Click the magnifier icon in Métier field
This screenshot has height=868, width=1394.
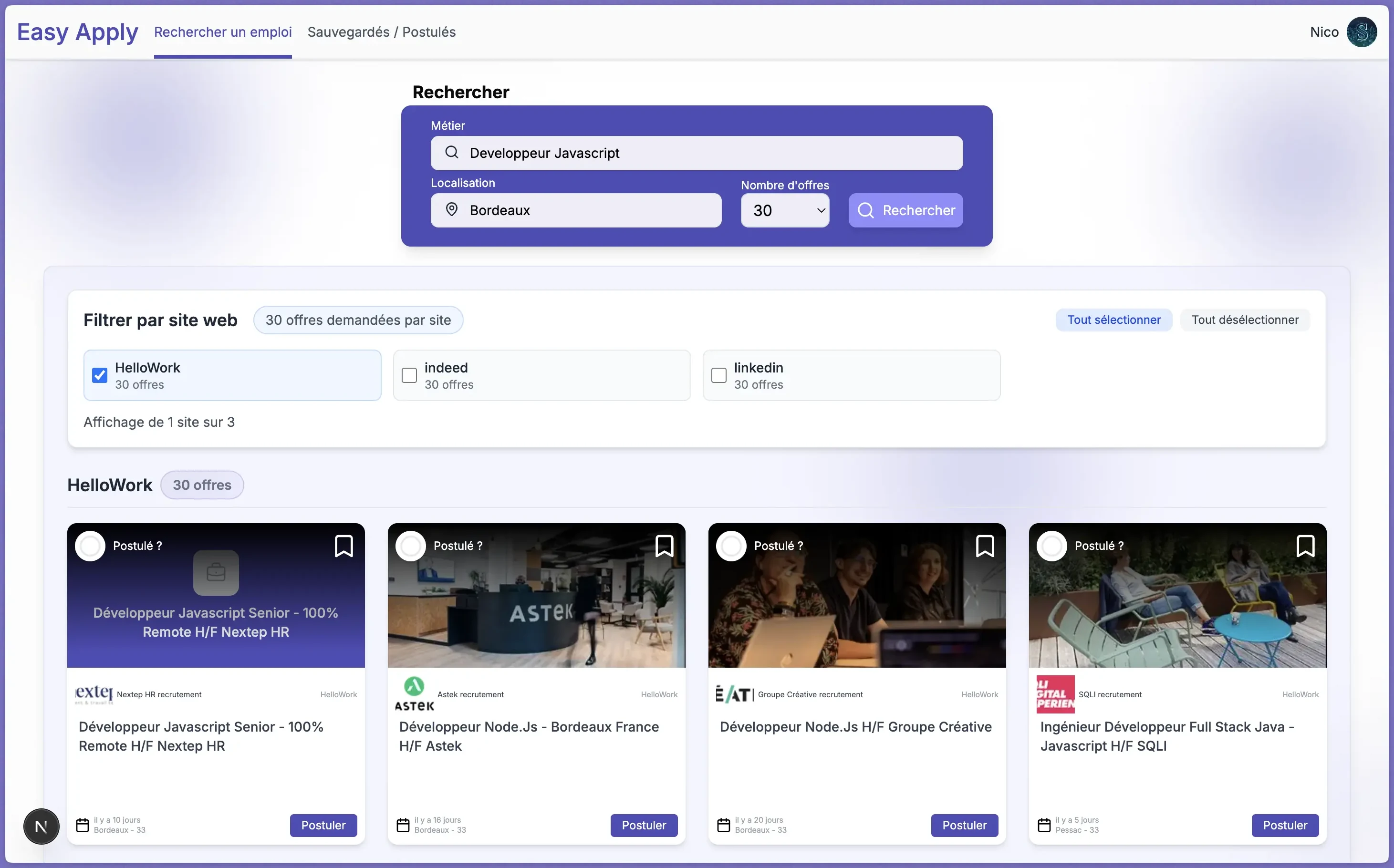[x=452, y=152]
